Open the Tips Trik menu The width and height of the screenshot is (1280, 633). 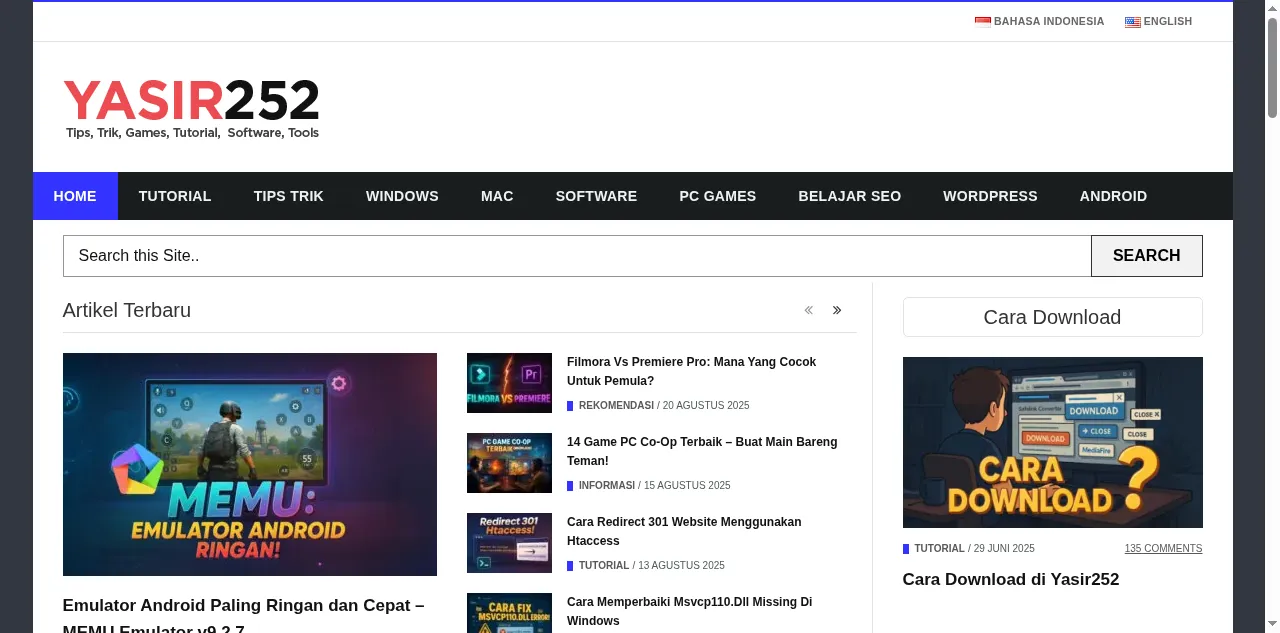(x=289, y=196)
